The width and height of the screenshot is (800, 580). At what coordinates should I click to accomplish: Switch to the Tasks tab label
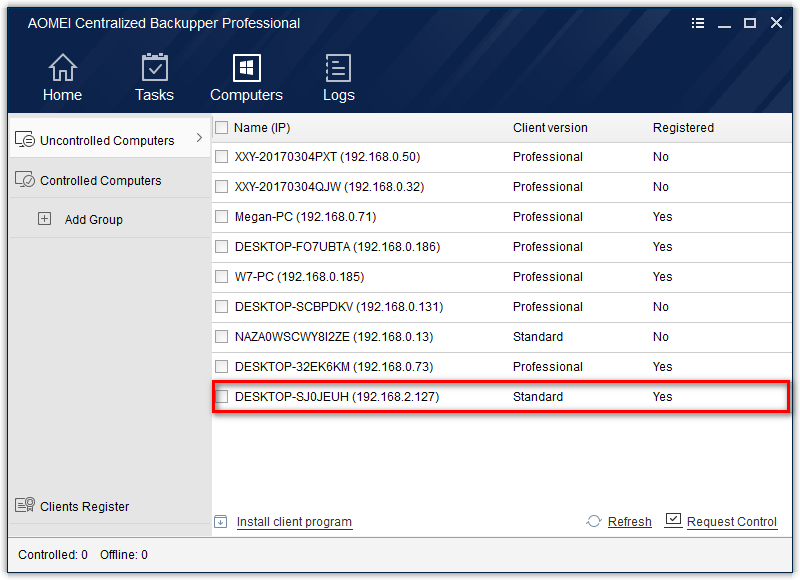click(x=154, y=95)
